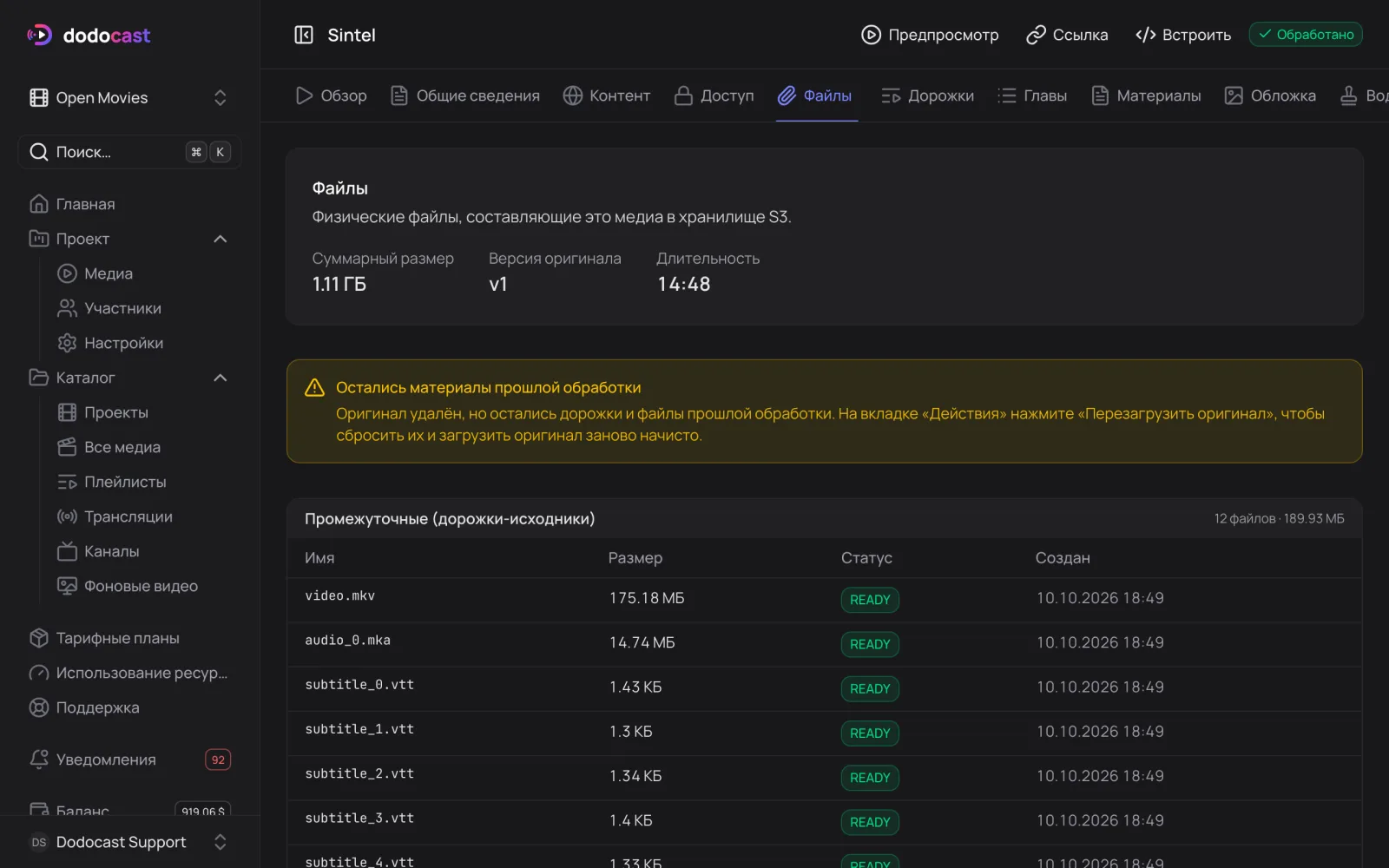Open Плейлисты in sidebar
Image resolution: width=1389 pixels, height=868 pixels.
tap(143, 482)
